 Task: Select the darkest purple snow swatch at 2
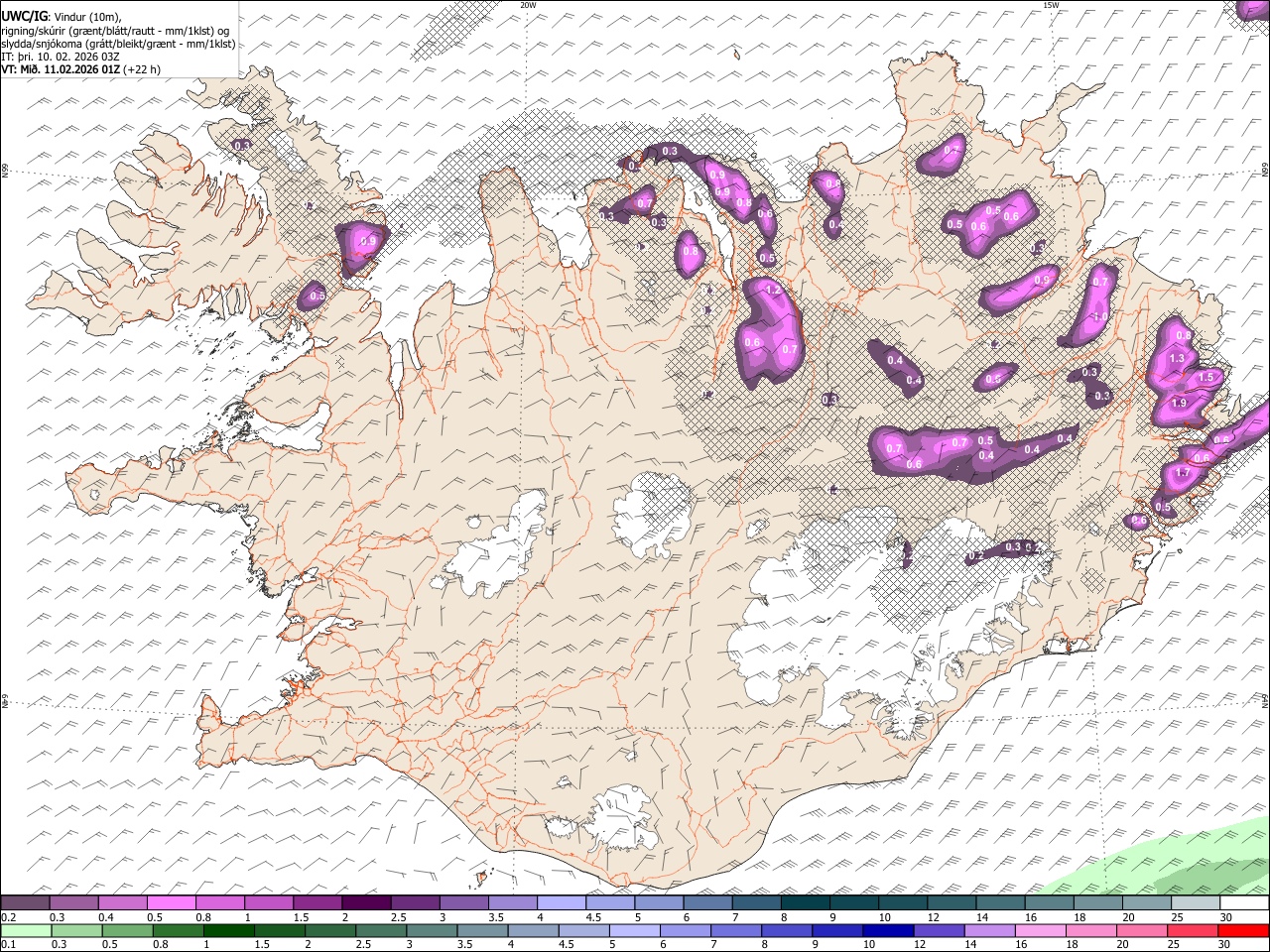click(365, 902)
